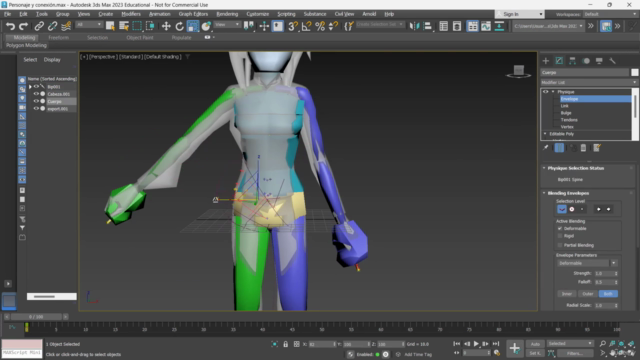The height and width of the screenshot is (360, 640).
Task: Open the Rendering menu
Action: pos(227,14)
